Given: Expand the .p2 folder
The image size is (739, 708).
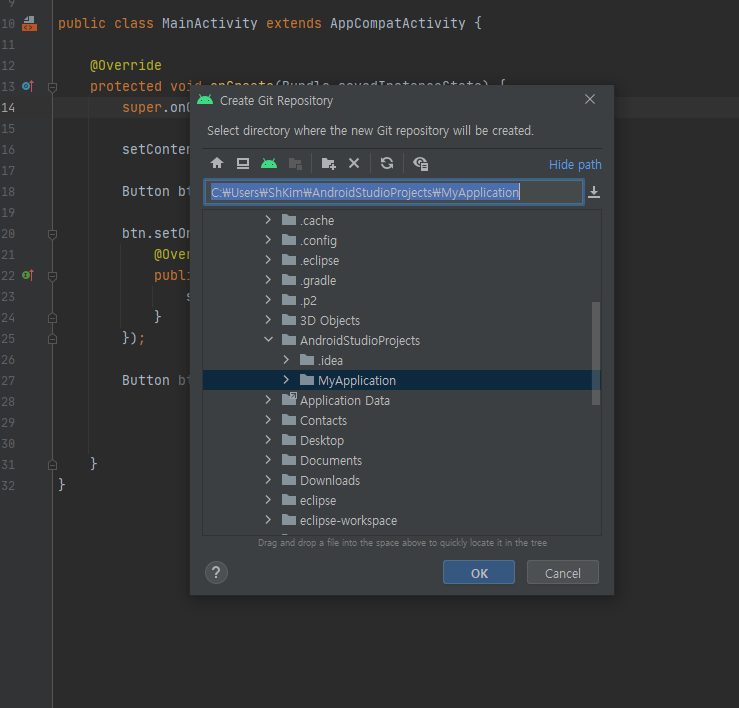Looking at the screenshot, I should pyautogui.click(x=268, y=300).
